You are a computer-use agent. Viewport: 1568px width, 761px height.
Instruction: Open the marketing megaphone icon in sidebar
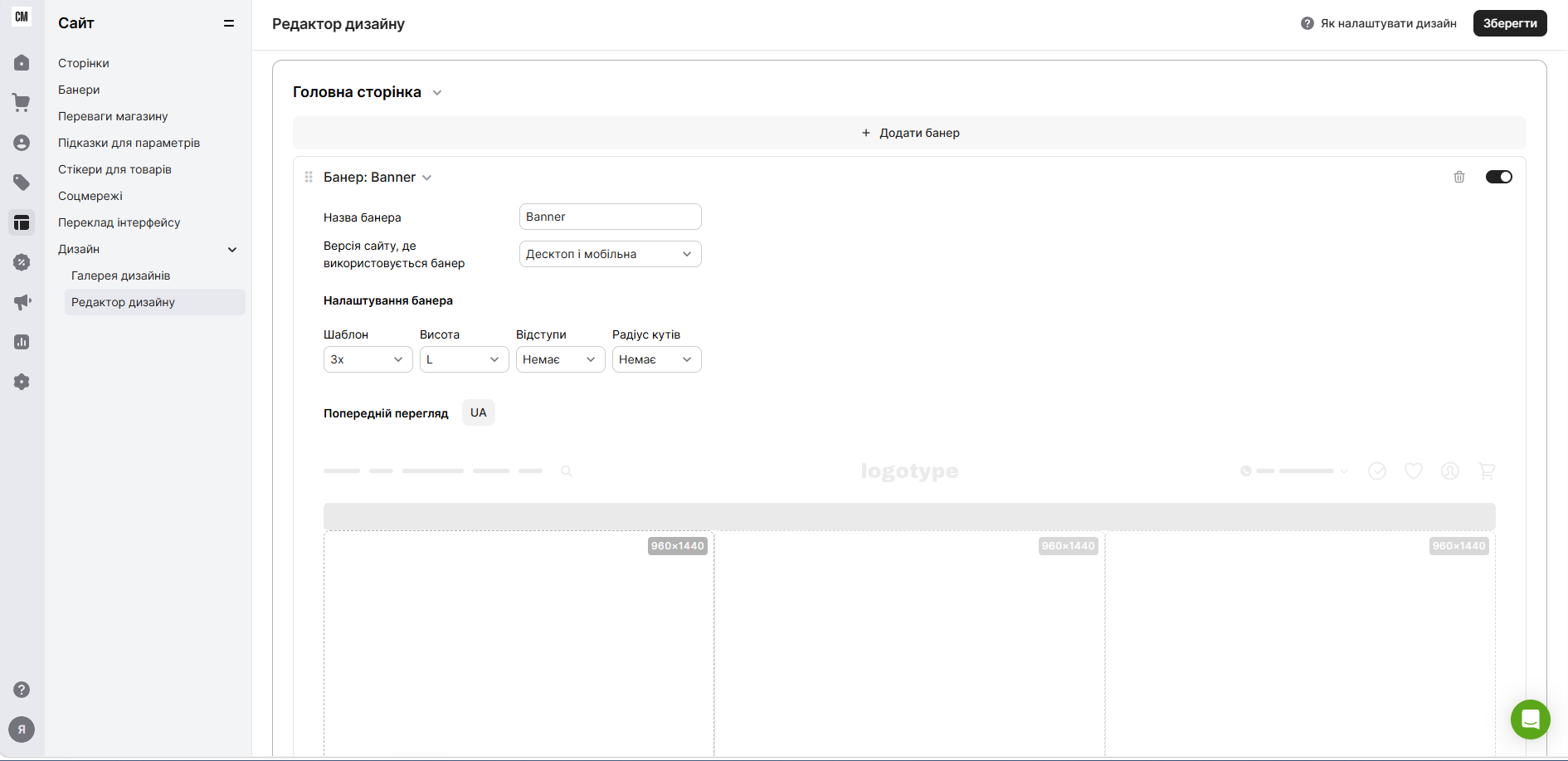point(22,302)
